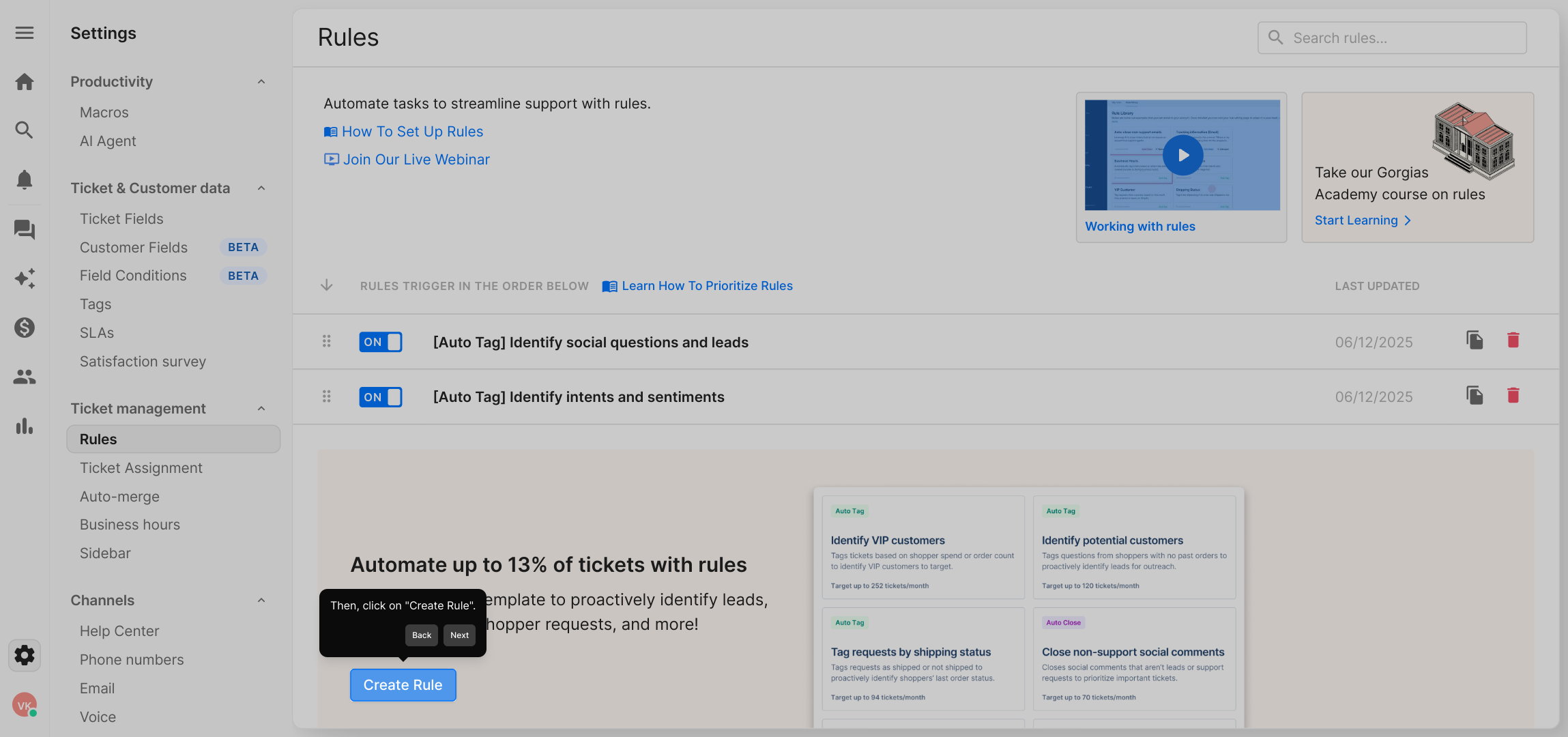Open the dollar revenue icon

point(25,328)
